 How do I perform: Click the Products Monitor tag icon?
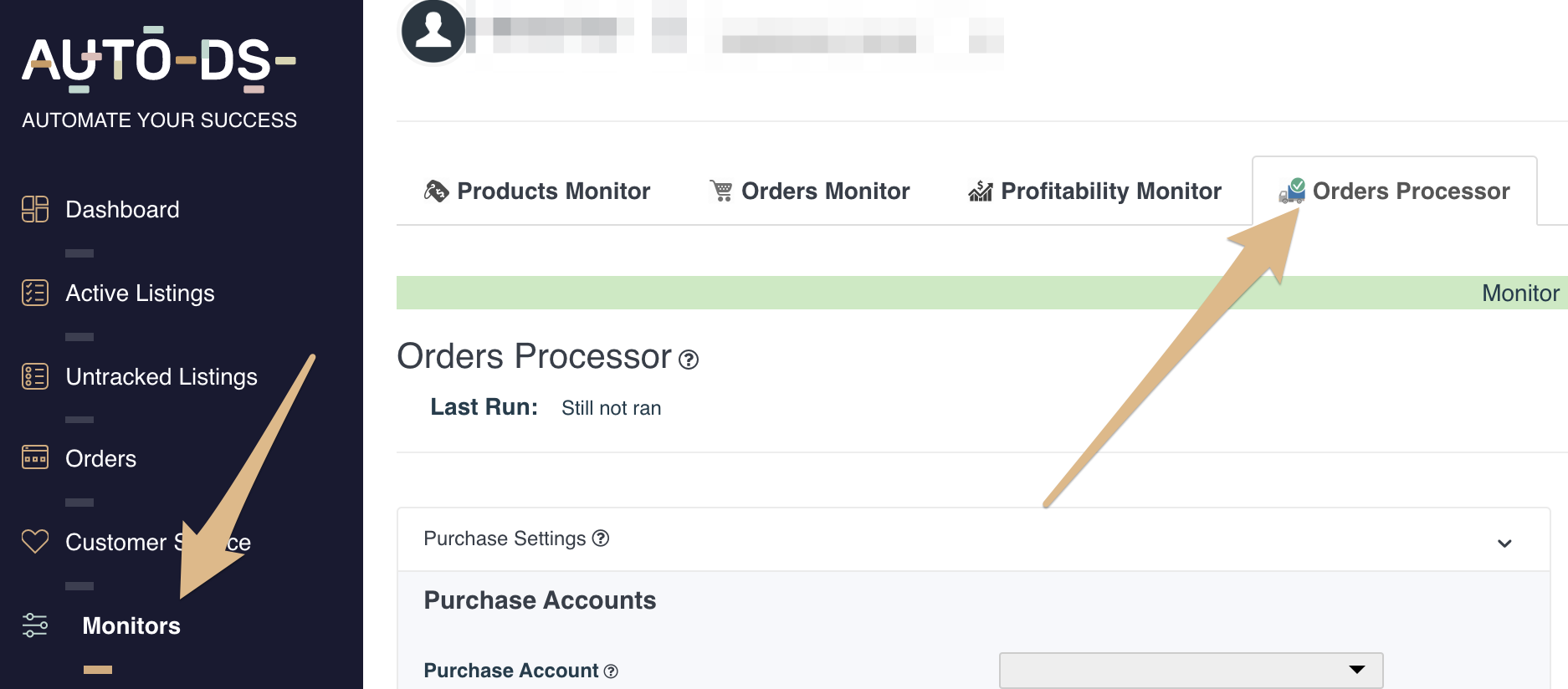[437, 191]
